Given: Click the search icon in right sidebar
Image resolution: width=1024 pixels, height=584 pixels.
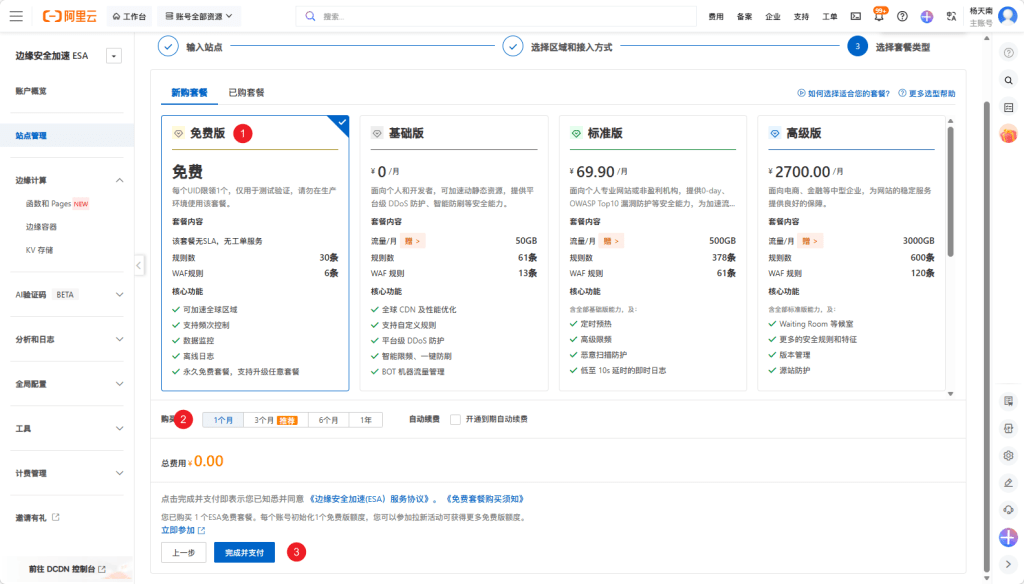Looking at the screenshot, I should (1008, 80).
